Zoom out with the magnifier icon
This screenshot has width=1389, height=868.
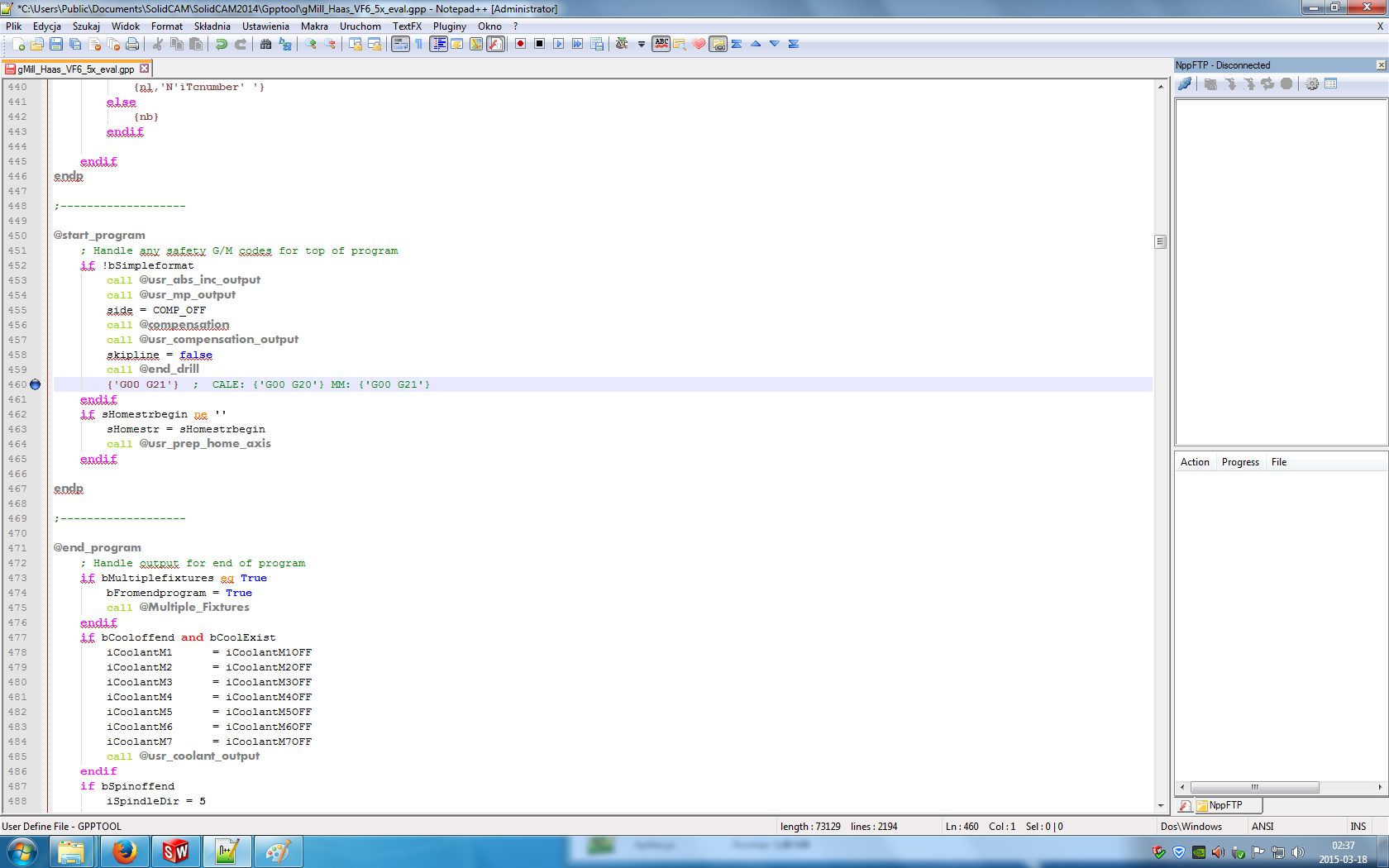point(330,44)
